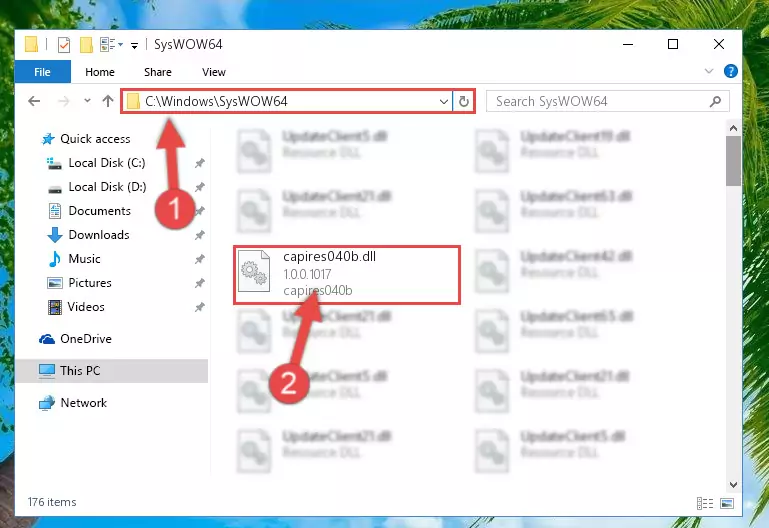The height and width of the screenshot is (528, 769).
Task: Go back with the Back arrow
Action: point(34,101)
